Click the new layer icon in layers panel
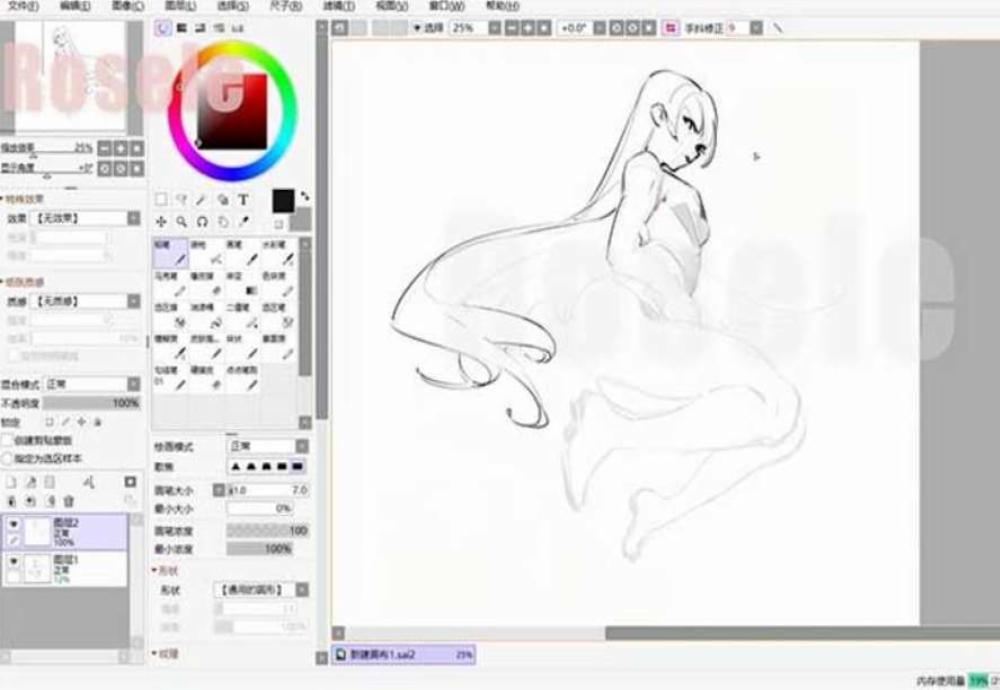1000x690 pixels. (x=12, y=482)
